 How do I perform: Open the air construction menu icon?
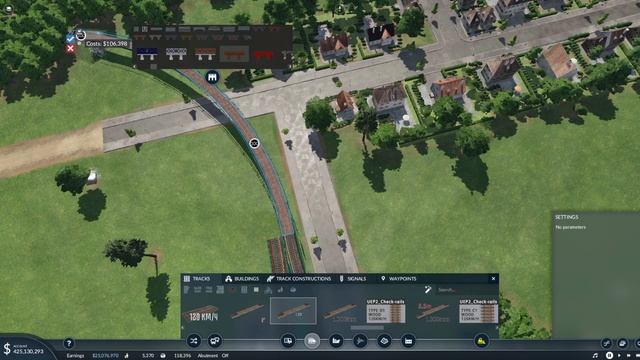coord(360,341)
